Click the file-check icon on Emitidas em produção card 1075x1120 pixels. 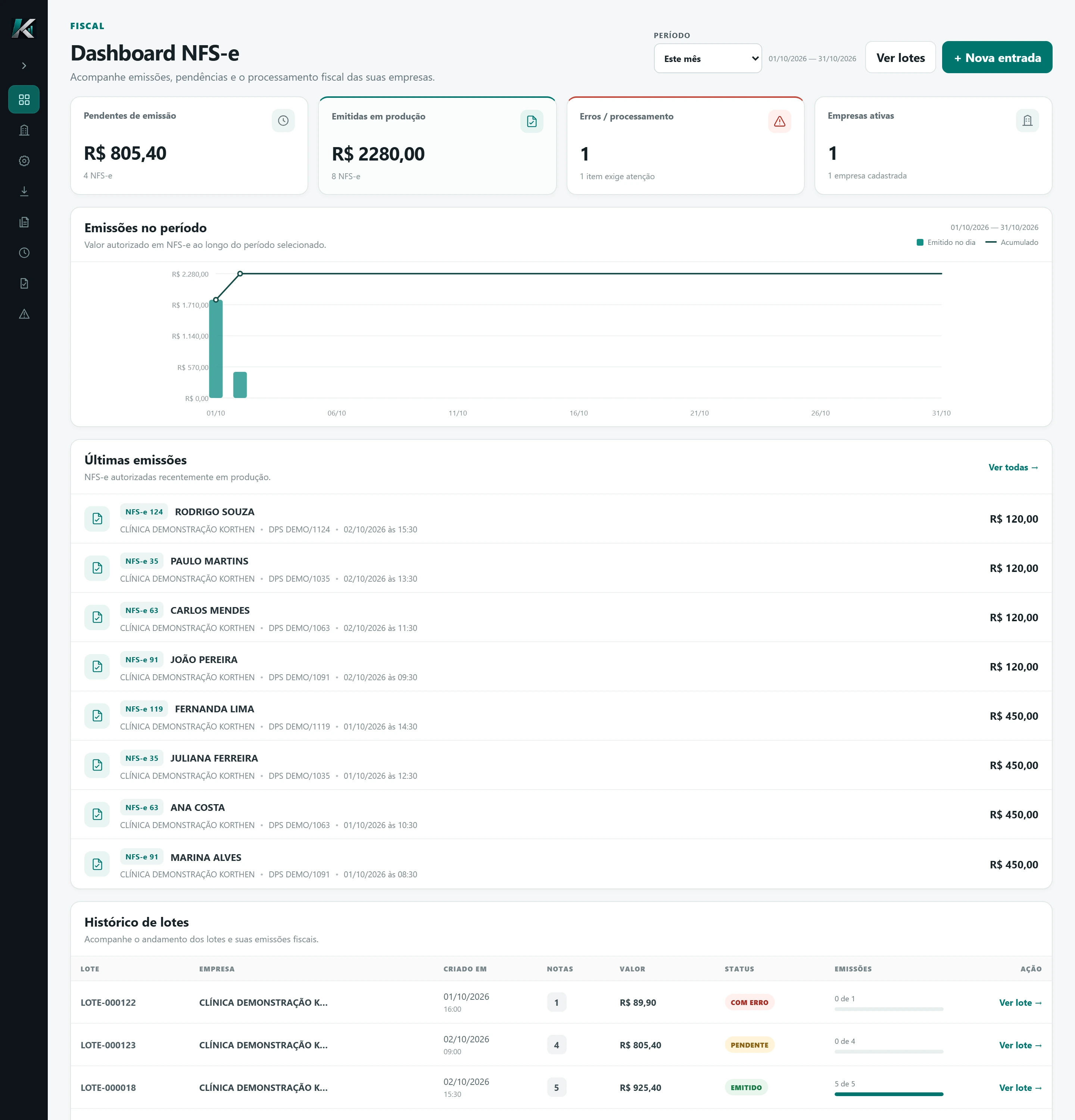point(532,121)
